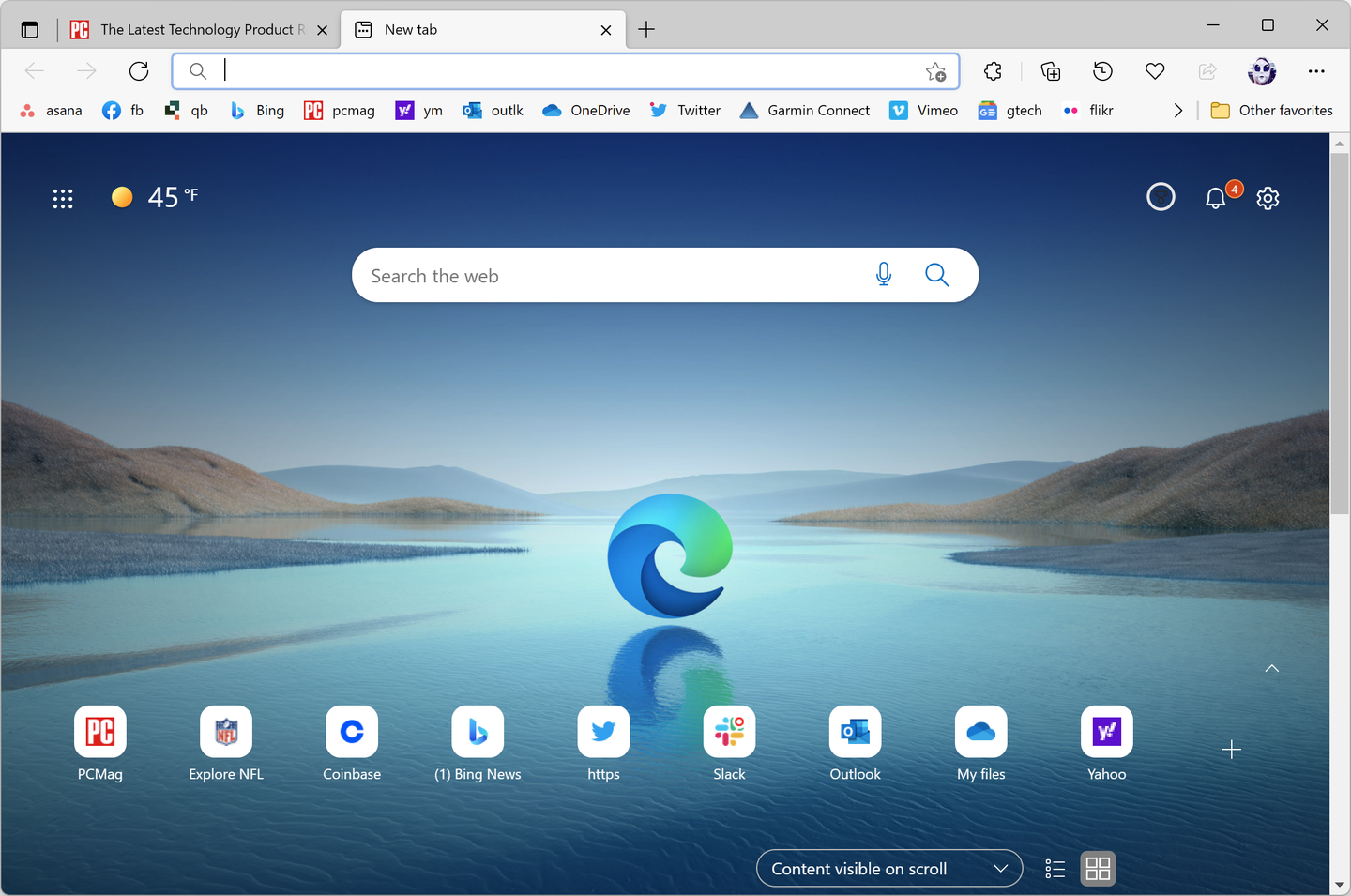Switch page layout to grid view
Screen dimensions: 1351x896
pos(1098,869)
